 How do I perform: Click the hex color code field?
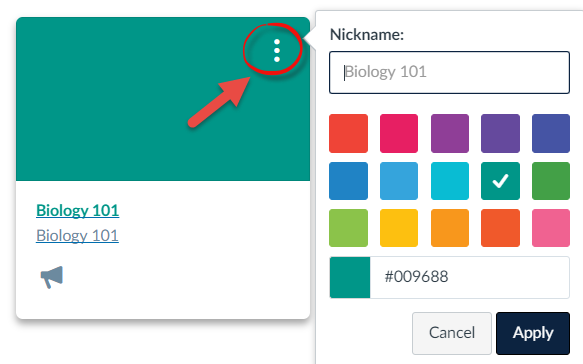[470, 277]
